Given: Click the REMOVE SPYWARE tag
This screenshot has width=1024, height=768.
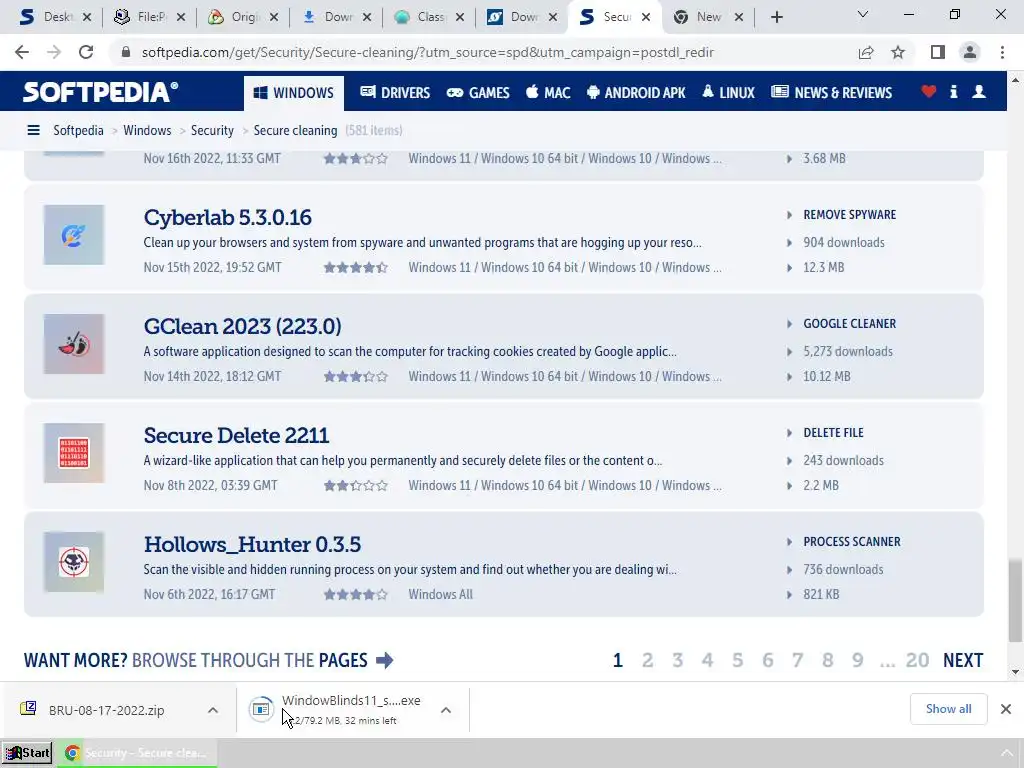Looking at the screenshot, I should tap(849, 215).
